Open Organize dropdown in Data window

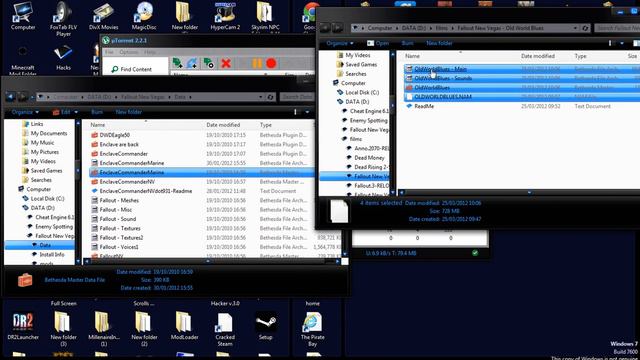pos(25,112)
